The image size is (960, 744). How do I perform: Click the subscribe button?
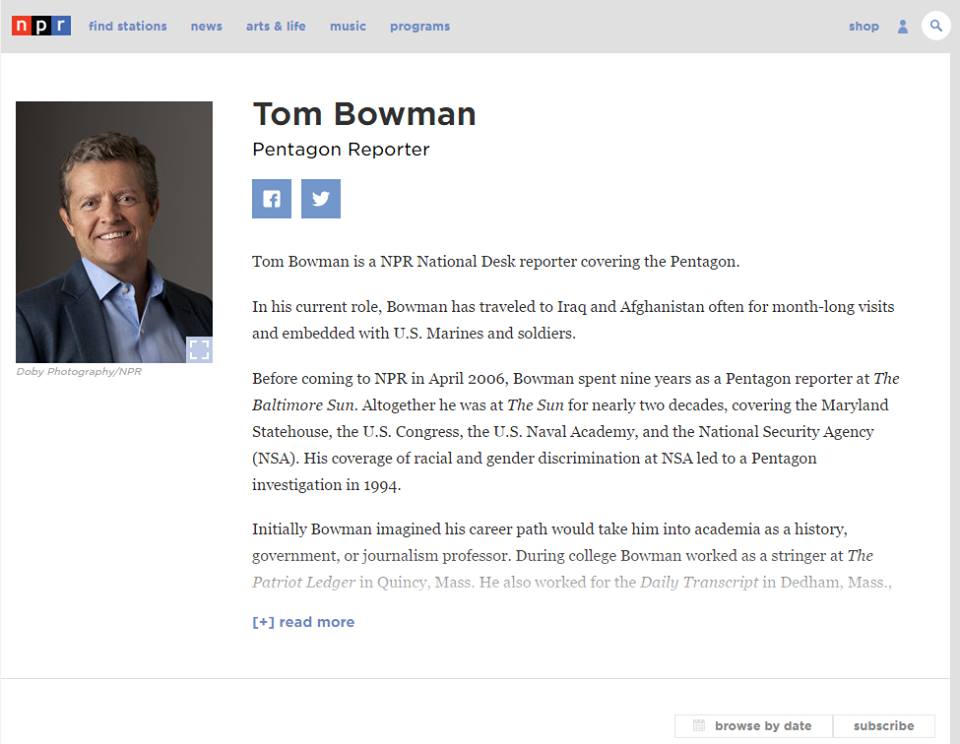coord(883,726)
